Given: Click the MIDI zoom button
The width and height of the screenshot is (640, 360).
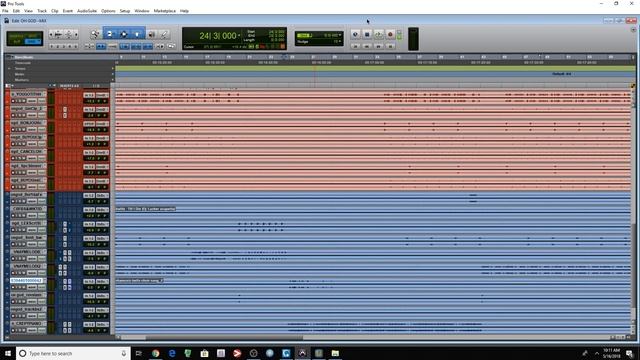Looking at the screenshot, I should click(x=69, y=35).
